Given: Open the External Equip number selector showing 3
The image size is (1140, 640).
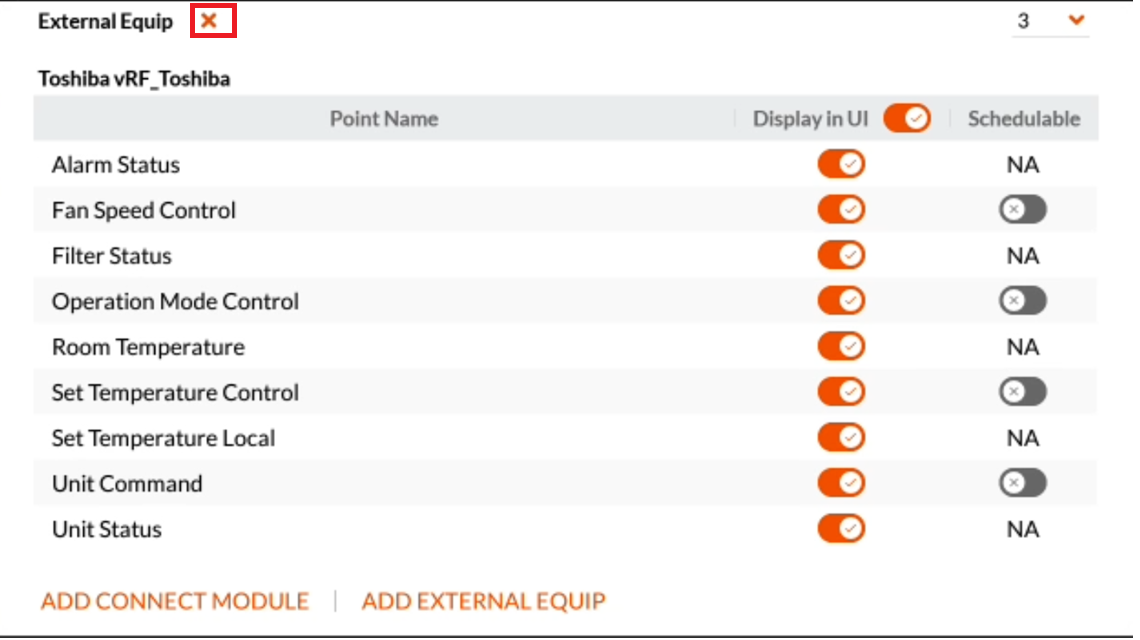Looking at the screenshot, I should coord(1050,20).
